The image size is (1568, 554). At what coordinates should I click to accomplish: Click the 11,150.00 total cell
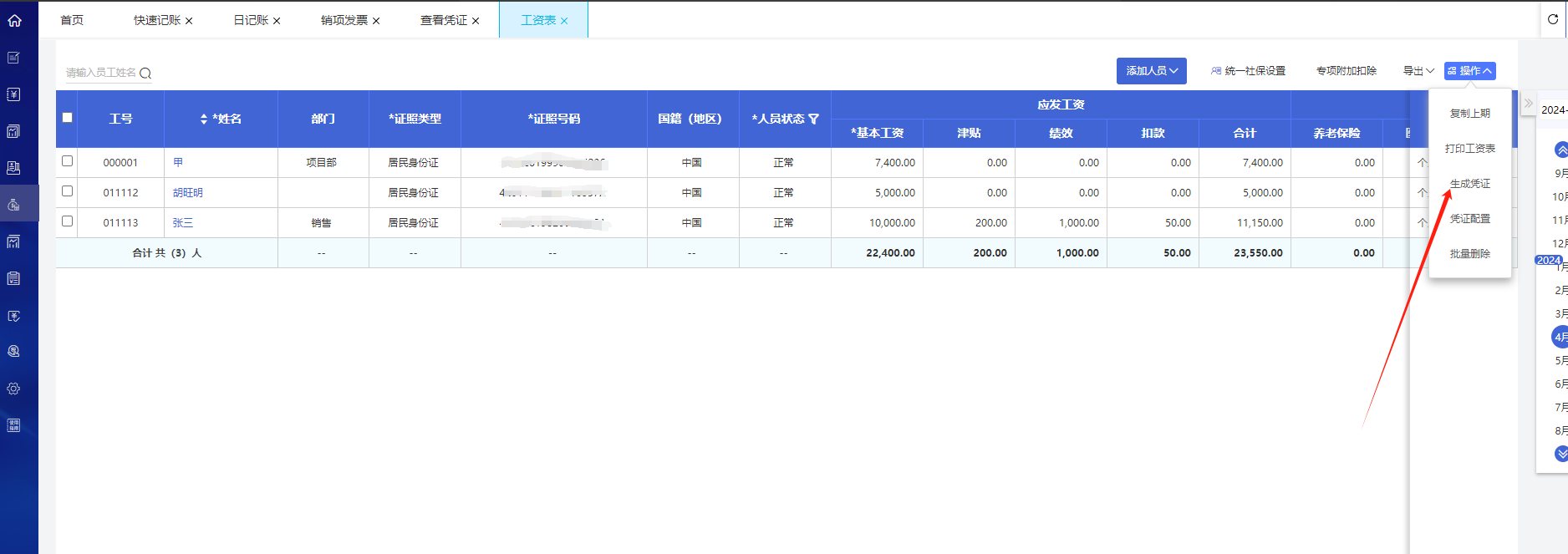[x=1245, y=223]
